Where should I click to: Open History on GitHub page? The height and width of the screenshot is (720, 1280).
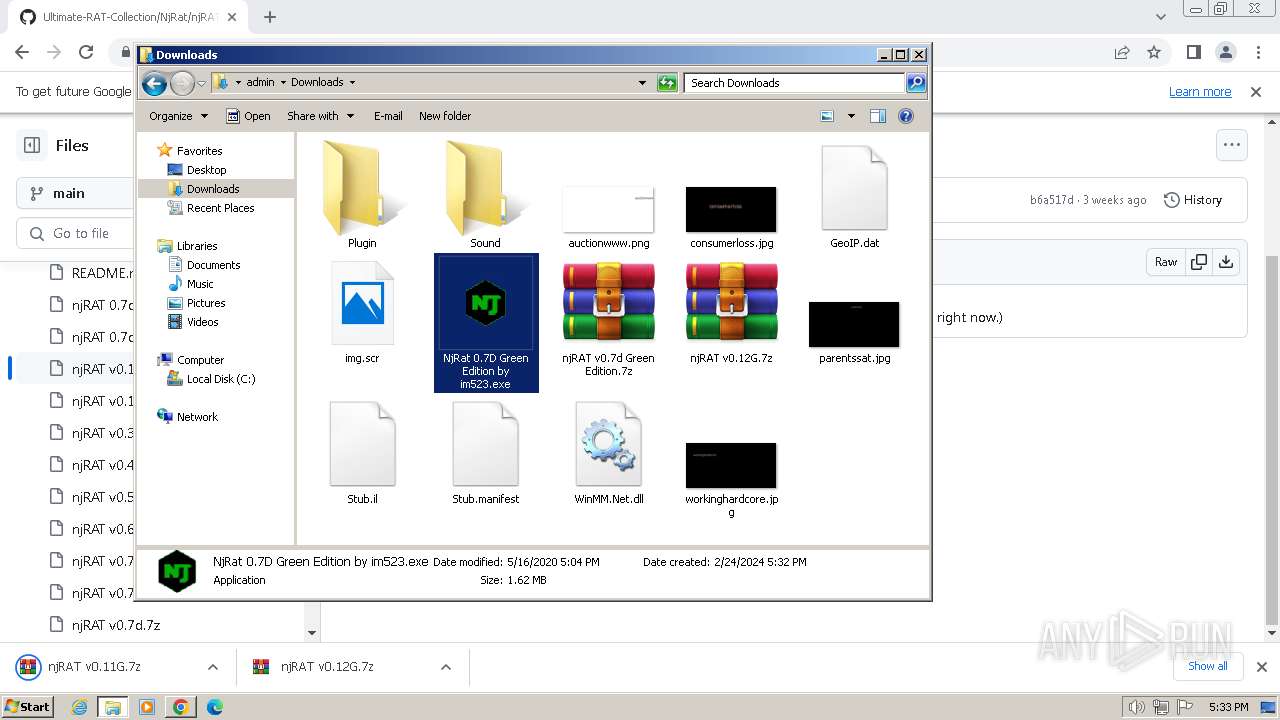[1193, 200]
